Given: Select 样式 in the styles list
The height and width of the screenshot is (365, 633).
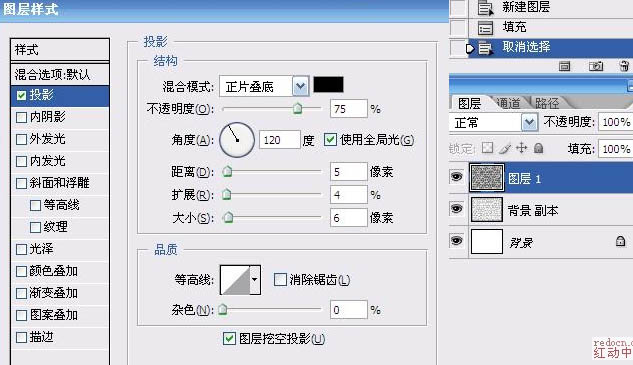Looking at the screenshot, I should 60,50.
